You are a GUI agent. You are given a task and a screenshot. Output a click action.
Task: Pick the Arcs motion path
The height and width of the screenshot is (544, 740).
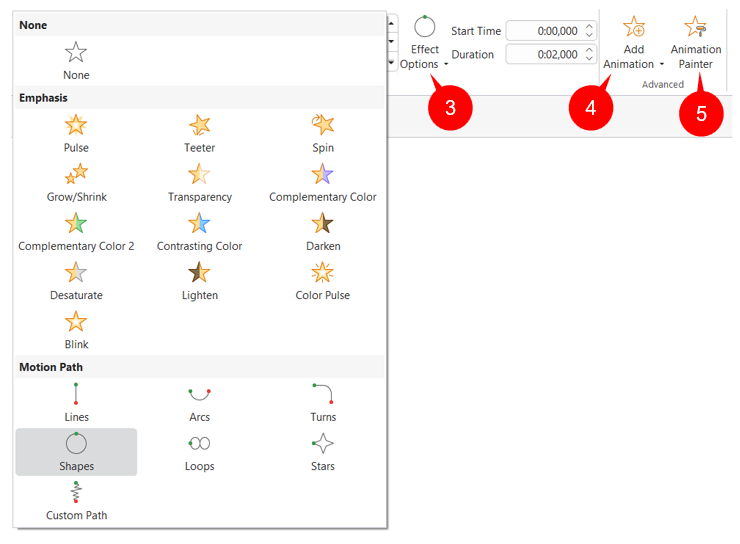[x=200, y=401]
